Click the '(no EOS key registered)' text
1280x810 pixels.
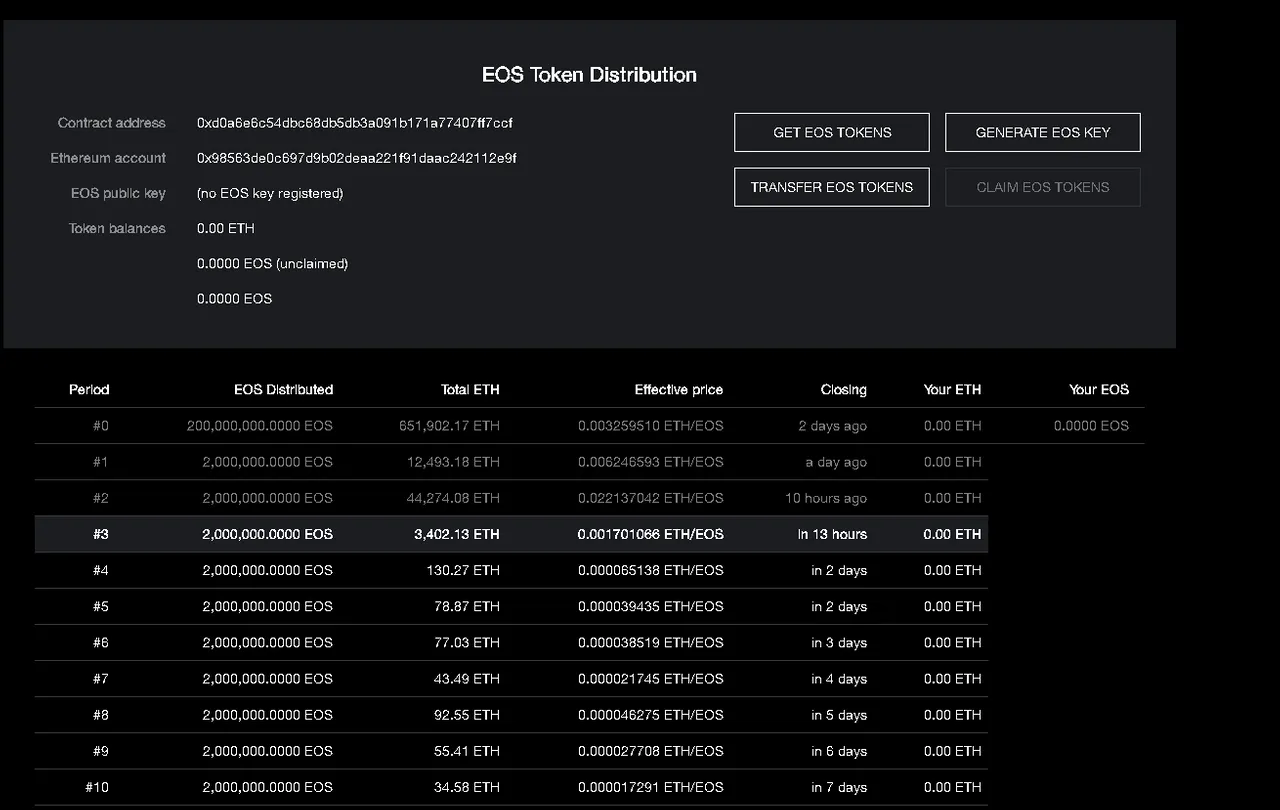click(270, 193)
